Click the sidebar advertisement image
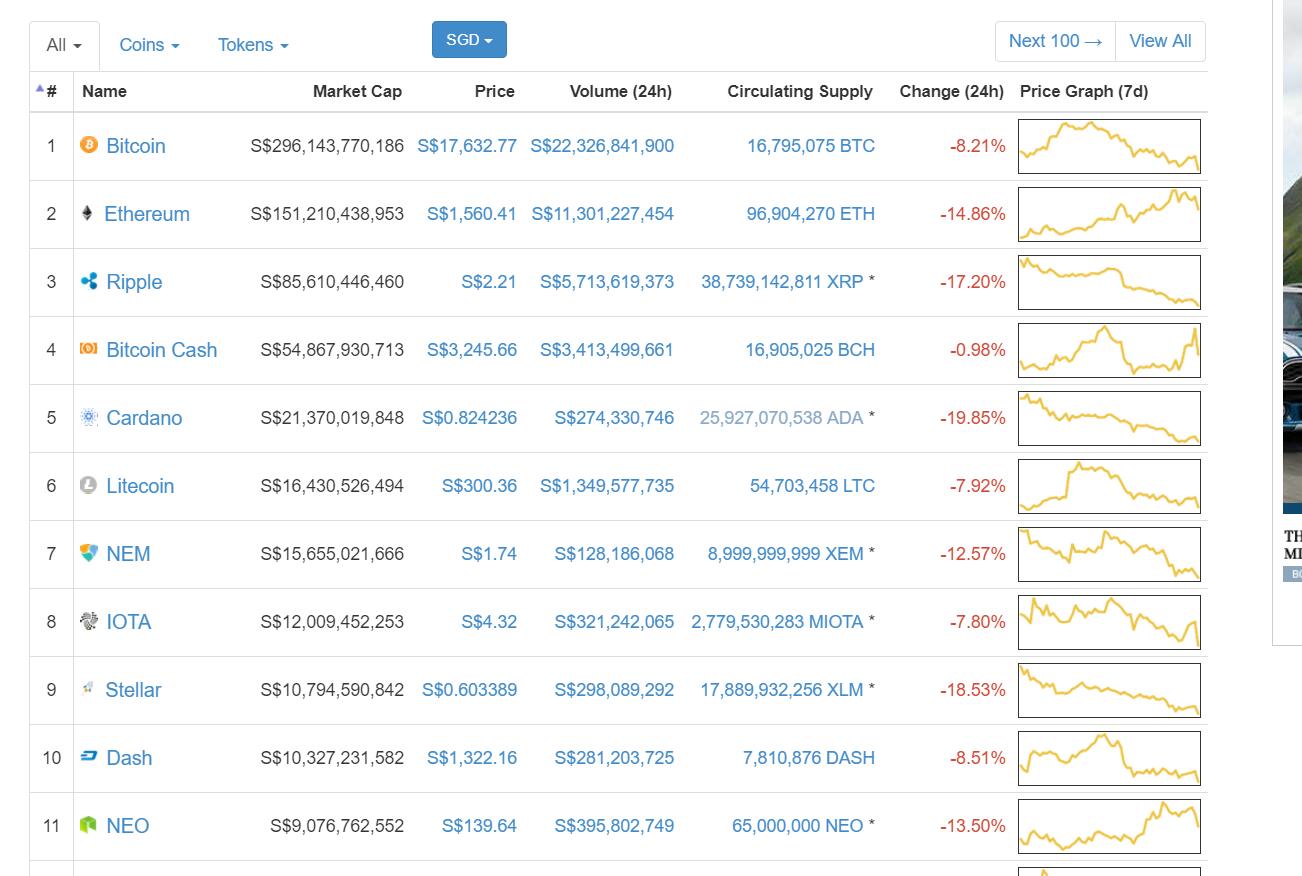This screenshot has width=1302, height=876. click(1292, 255)
